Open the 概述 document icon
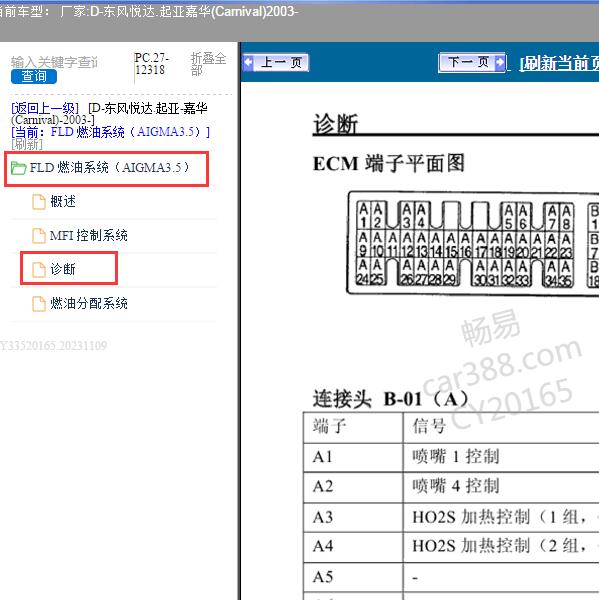599x600 pixels. 39,202
